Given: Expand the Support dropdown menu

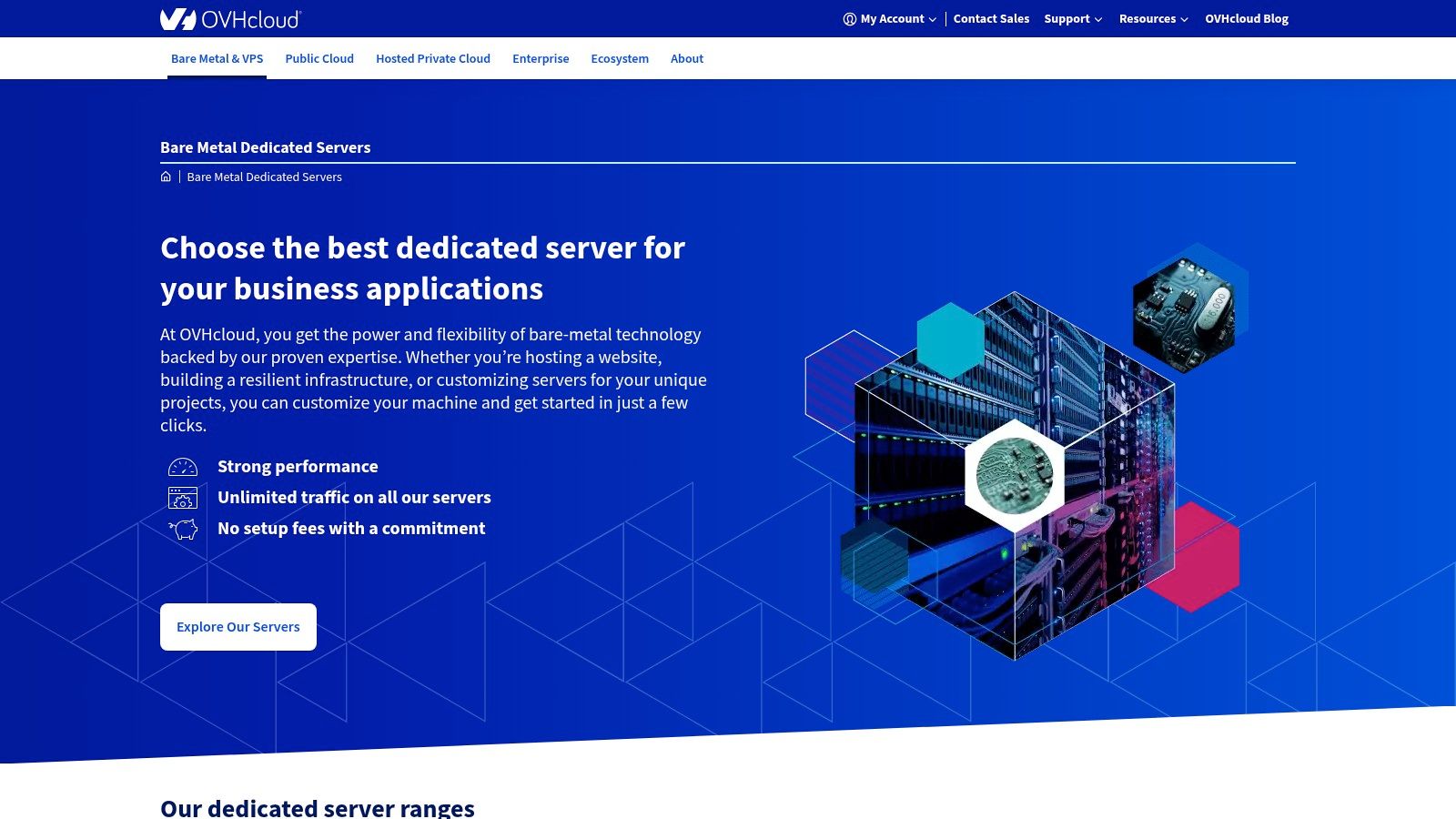Looking at the screenshot, I should point(1072,19).
